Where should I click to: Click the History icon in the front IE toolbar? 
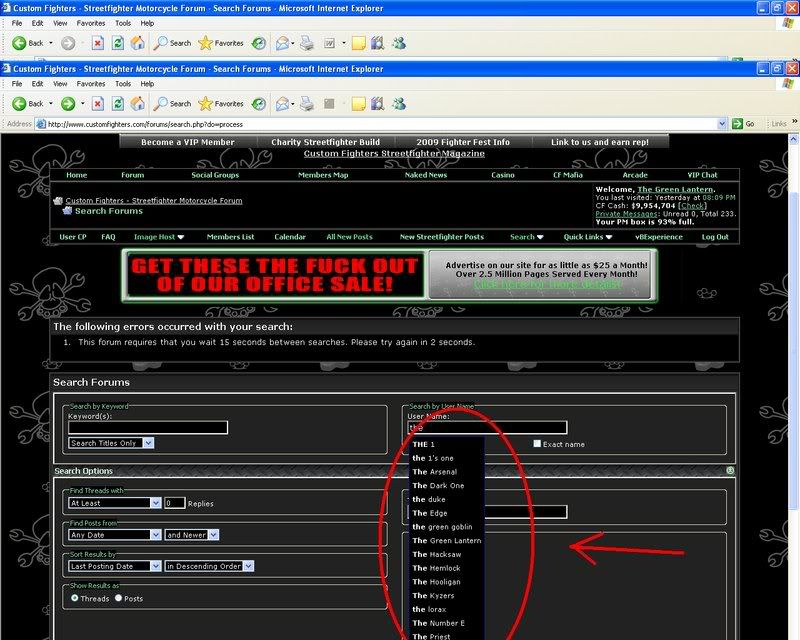[x=259, y=104]
